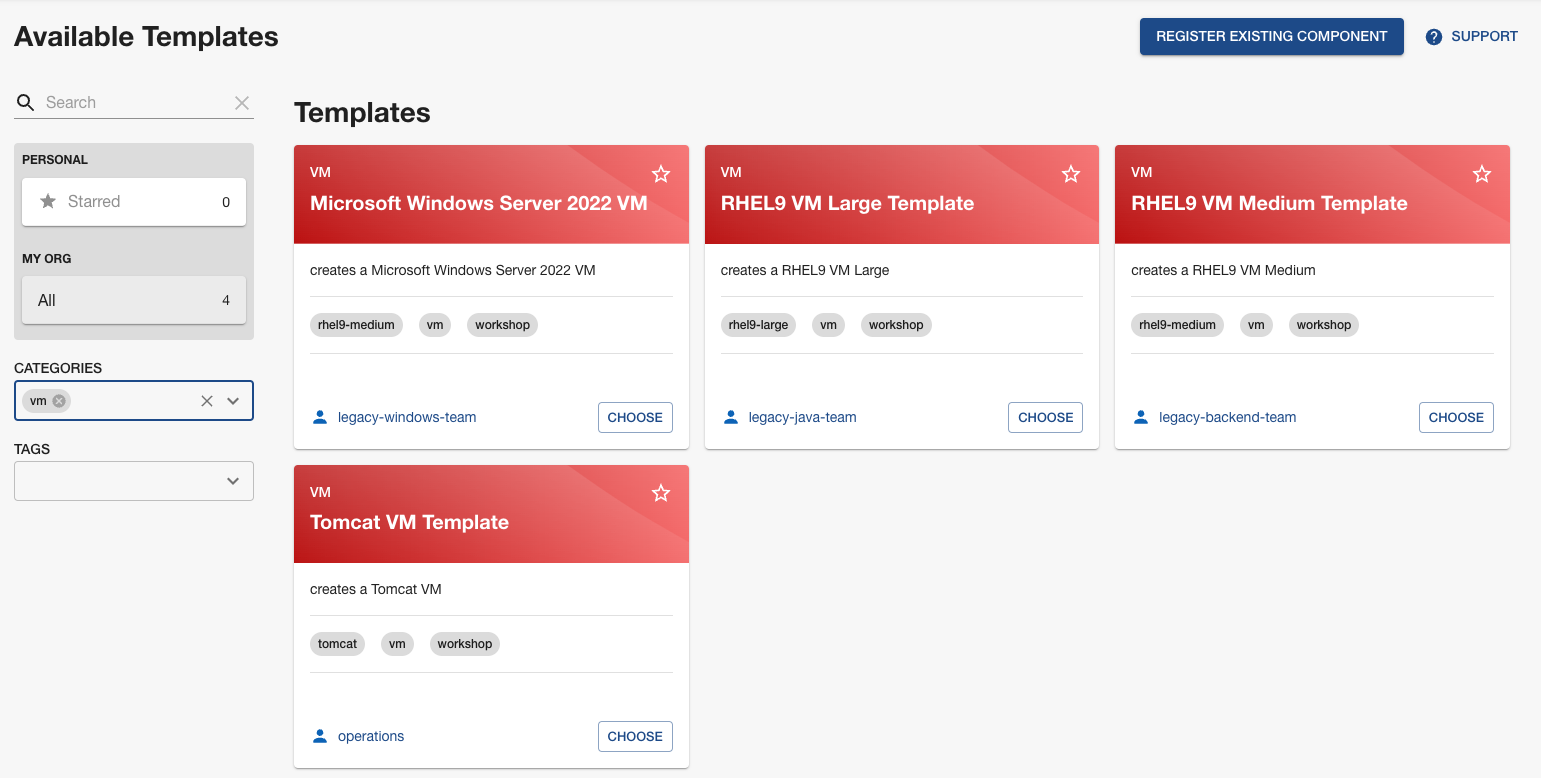Click the magnifier search icon
The height and width of the screenshot is (778, 1541).
click(x=25, y=102)
